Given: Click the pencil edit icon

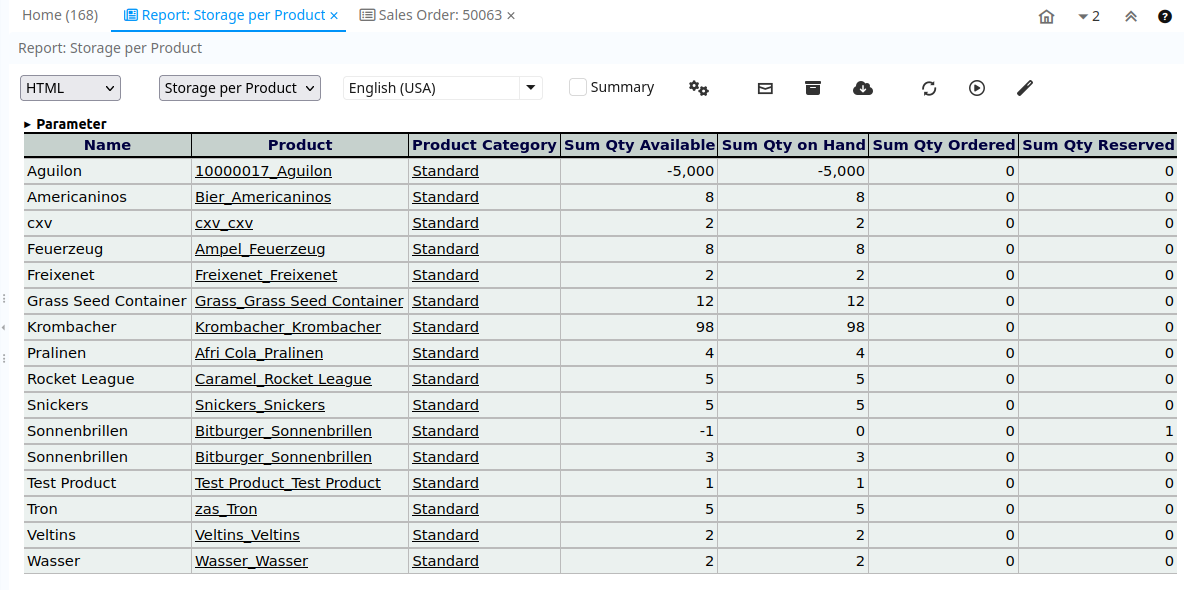Looking at the screenshot, I should pyautogui.click(x=1024, y=88).
